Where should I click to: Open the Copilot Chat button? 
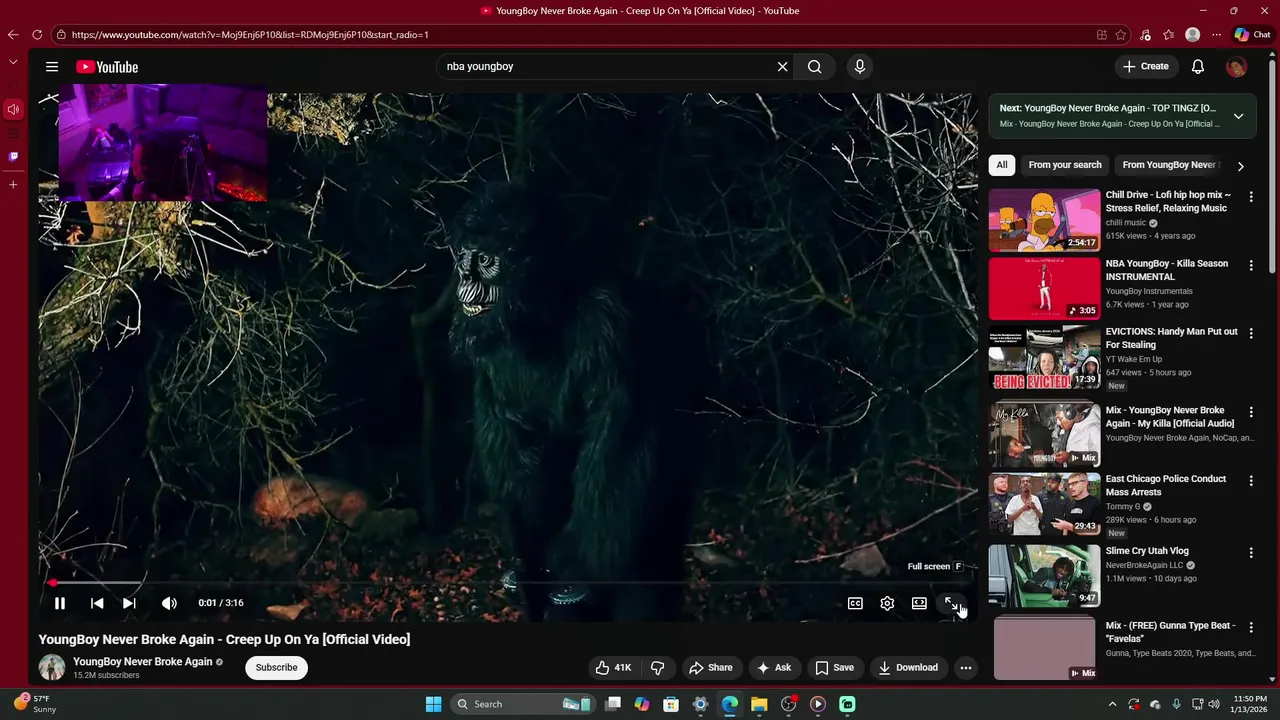tap(1252, 34)
